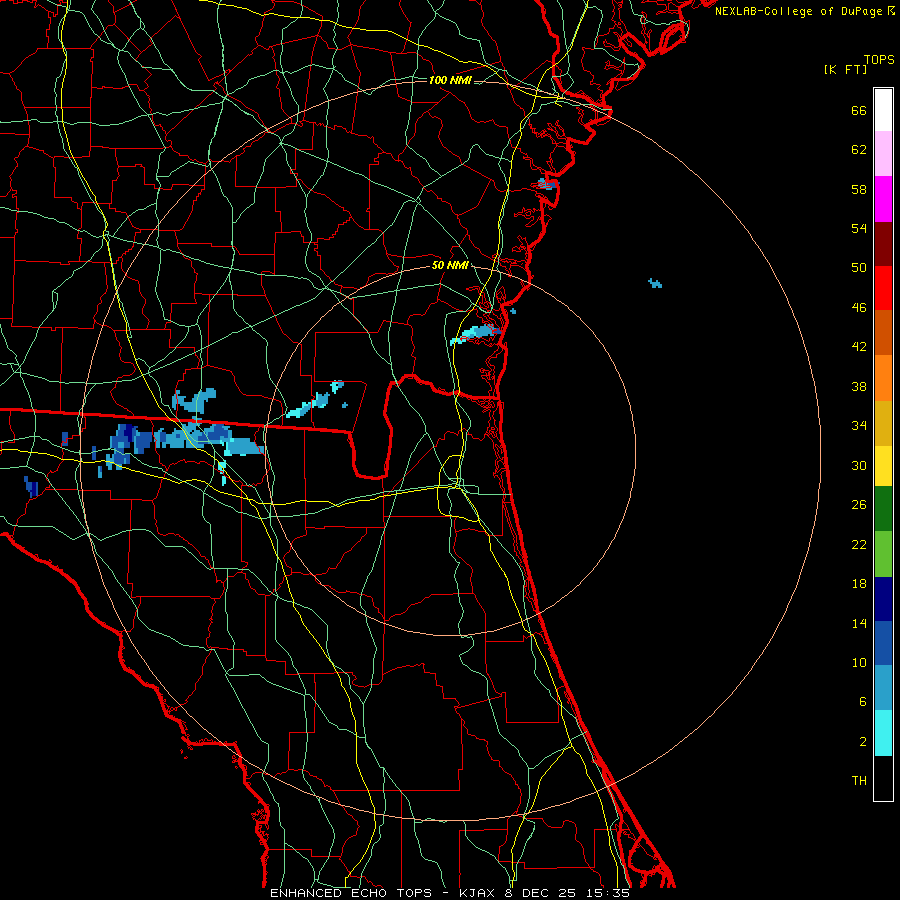Image resolution: width=900 pixels, height=900 pixels.
Task: Click the yellow 34 kft legend swatch
Action: click(883, 465)
